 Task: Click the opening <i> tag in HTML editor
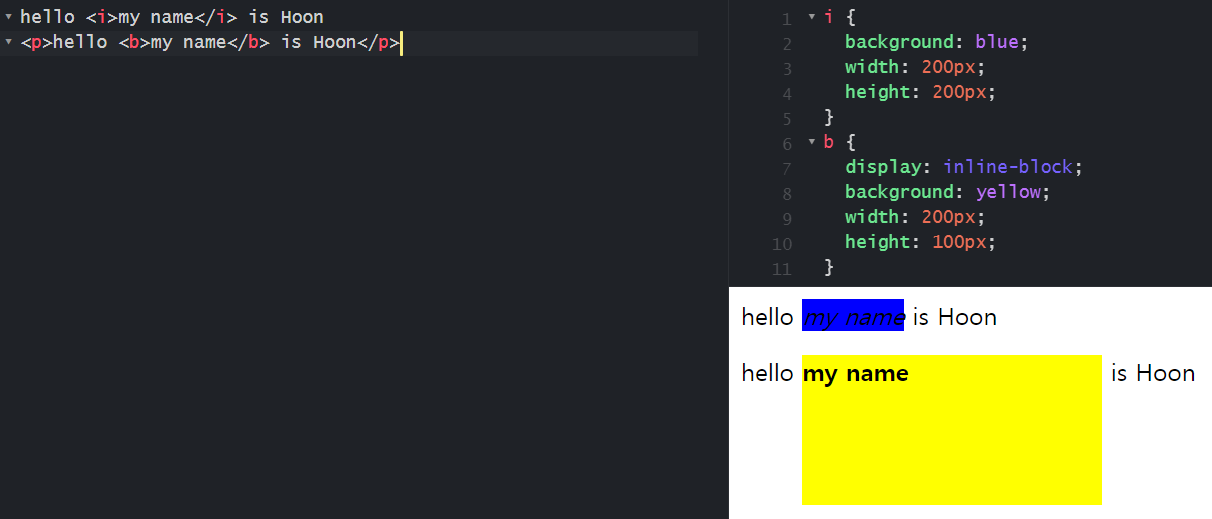pyautogui.click(x=102, y=17)
